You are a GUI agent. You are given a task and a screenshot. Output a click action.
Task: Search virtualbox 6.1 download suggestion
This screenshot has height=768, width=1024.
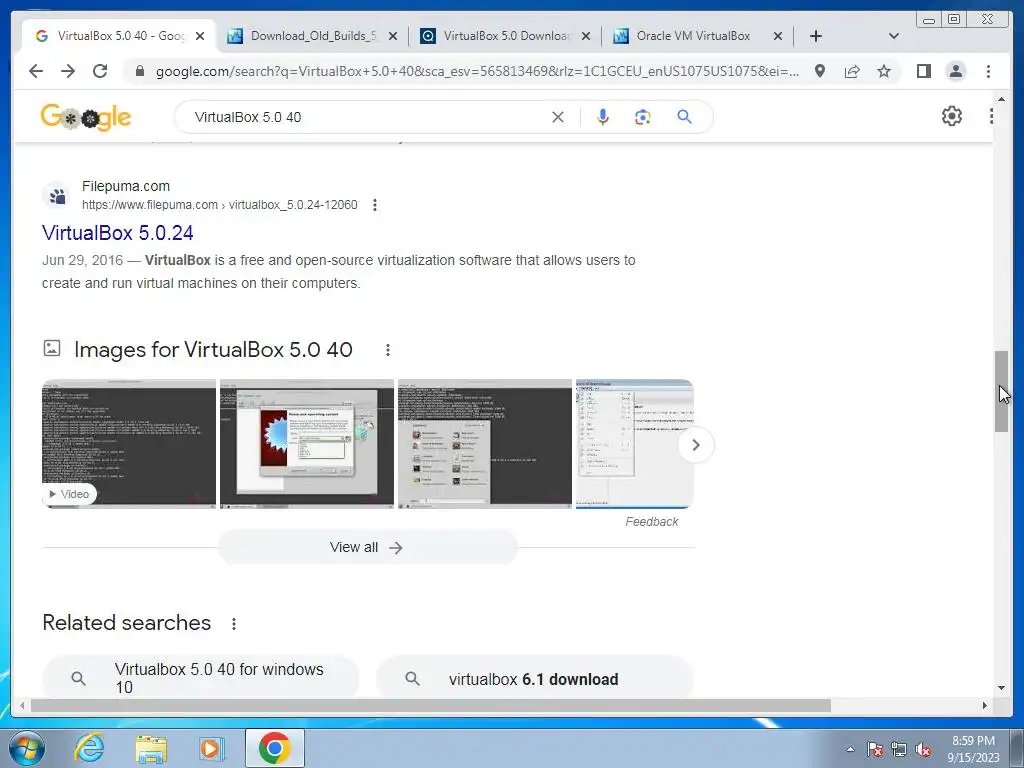pyautogui.click(x=534, y=679)
